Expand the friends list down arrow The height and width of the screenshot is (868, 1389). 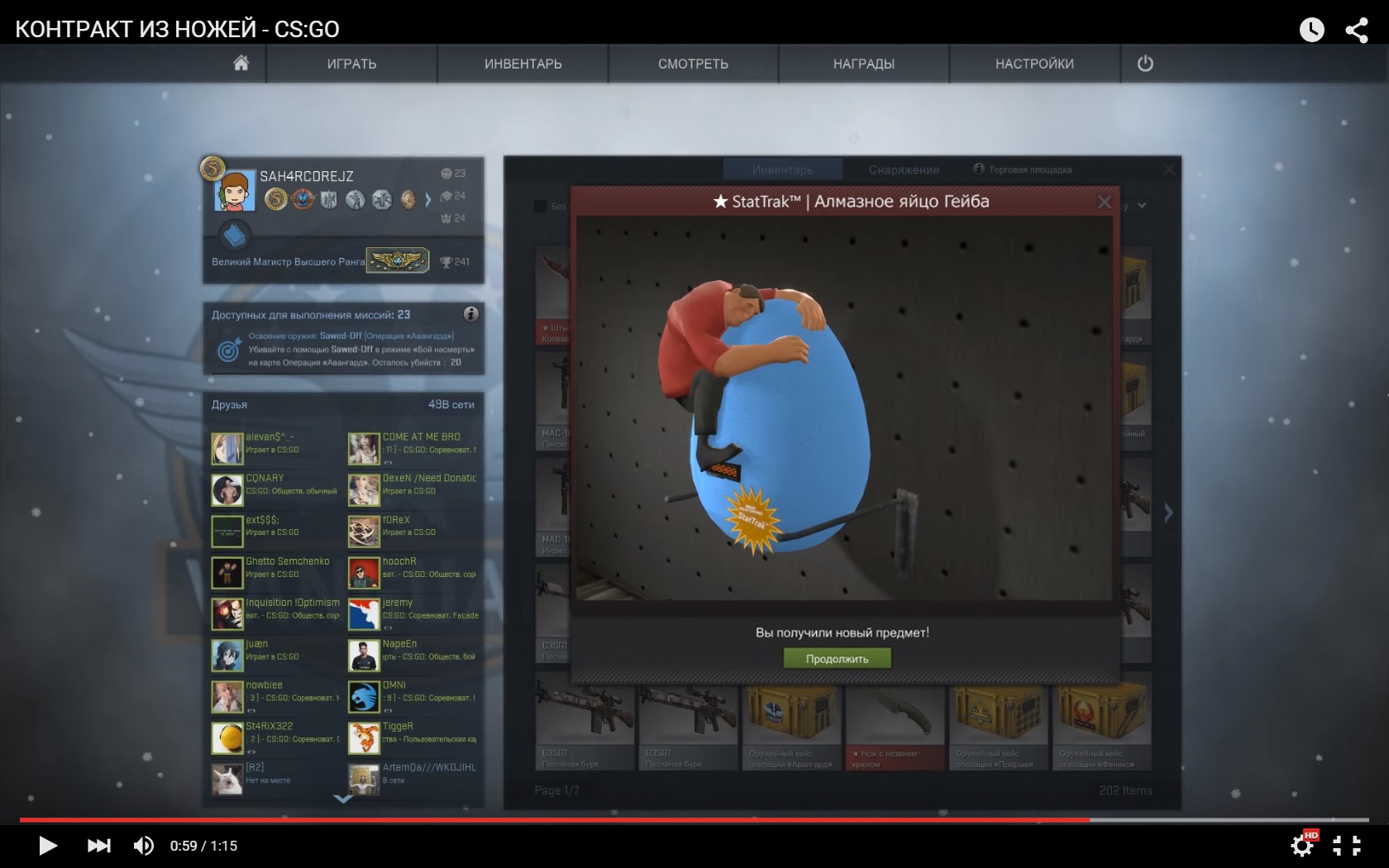(x=343, y=799)
